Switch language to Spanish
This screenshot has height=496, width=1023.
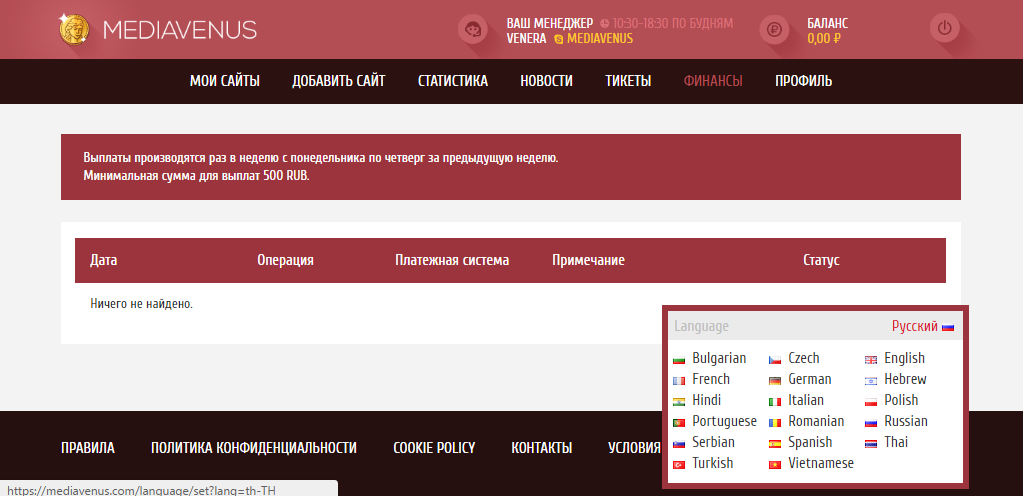click(810, 442)
